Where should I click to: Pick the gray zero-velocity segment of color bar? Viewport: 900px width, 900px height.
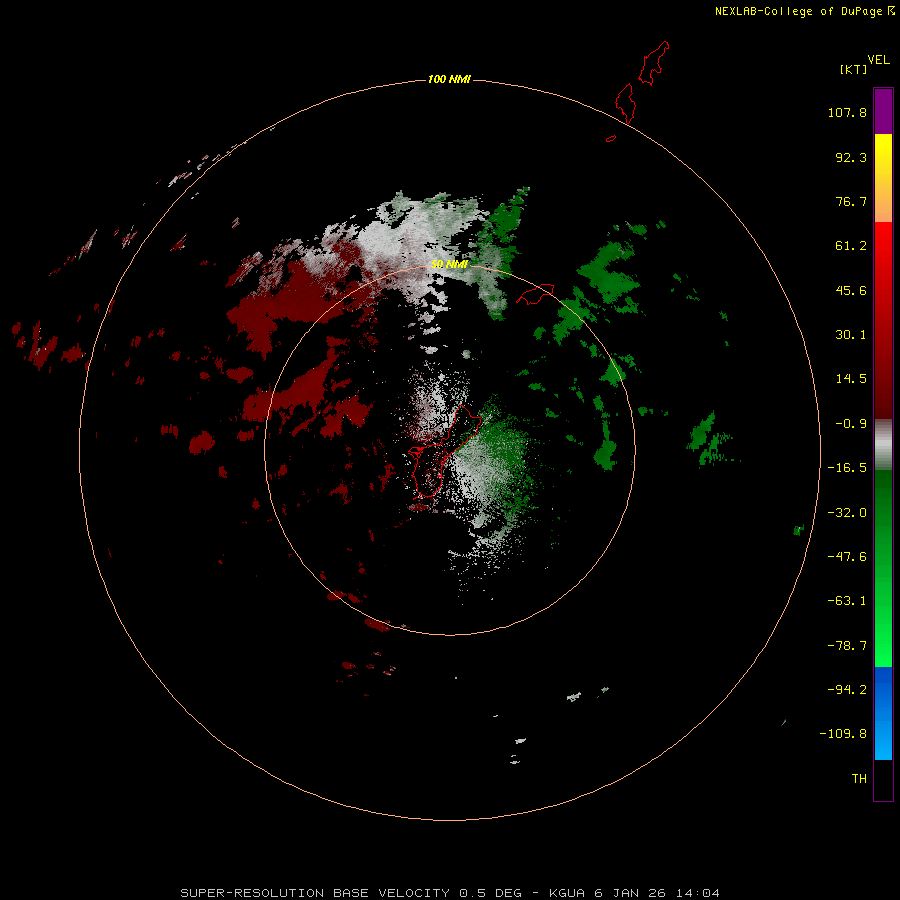[883, 445]
